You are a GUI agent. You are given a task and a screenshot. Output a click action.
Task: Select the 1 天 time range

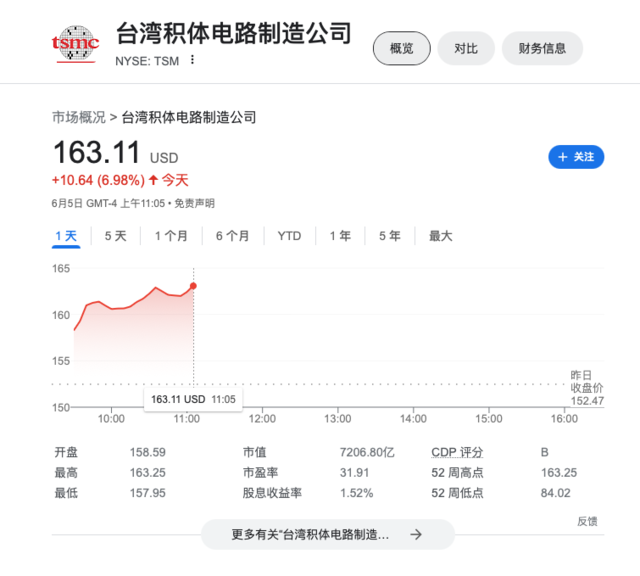pos(66,236)
